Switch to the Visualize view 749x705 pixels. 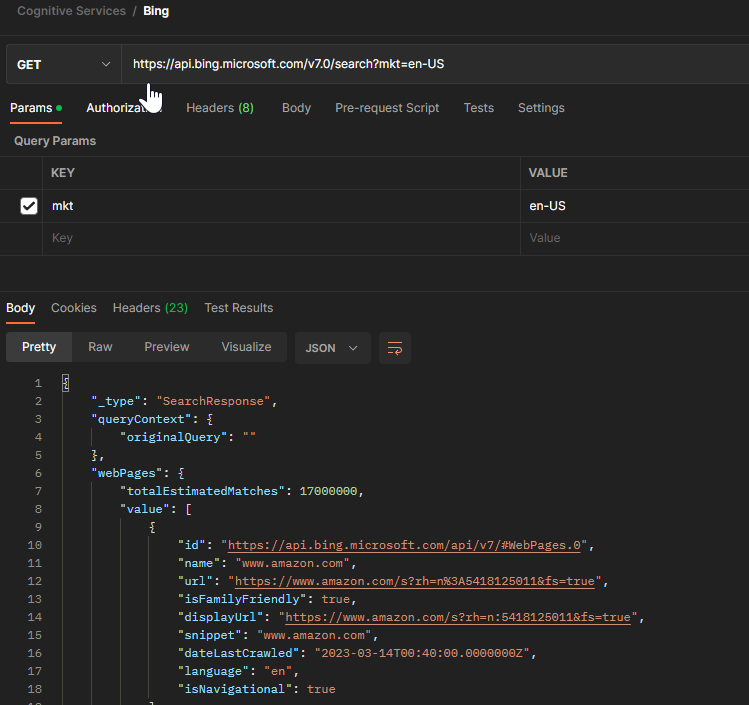pos(246,347)
